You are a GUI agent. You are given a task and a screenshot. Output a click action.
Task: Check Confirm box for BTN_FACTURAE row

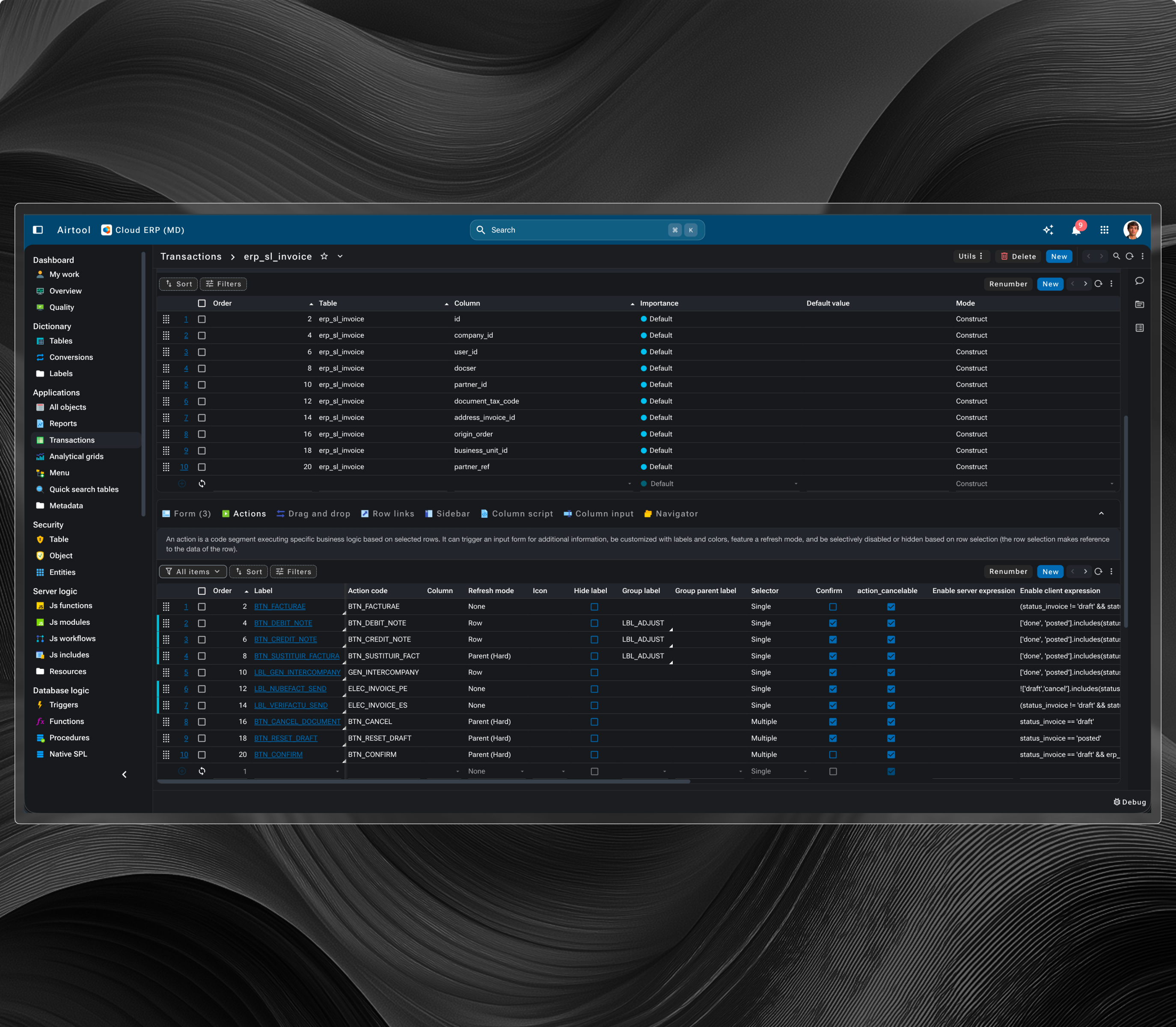[833, 607]
